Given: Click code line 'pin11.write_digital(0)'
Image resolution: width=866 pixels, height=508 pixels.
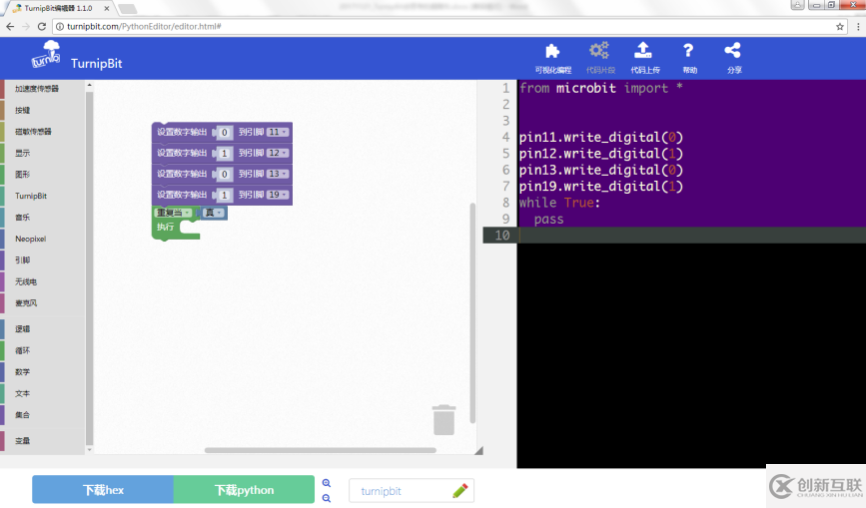Looking at the screenshot, I should click(601, 137).
